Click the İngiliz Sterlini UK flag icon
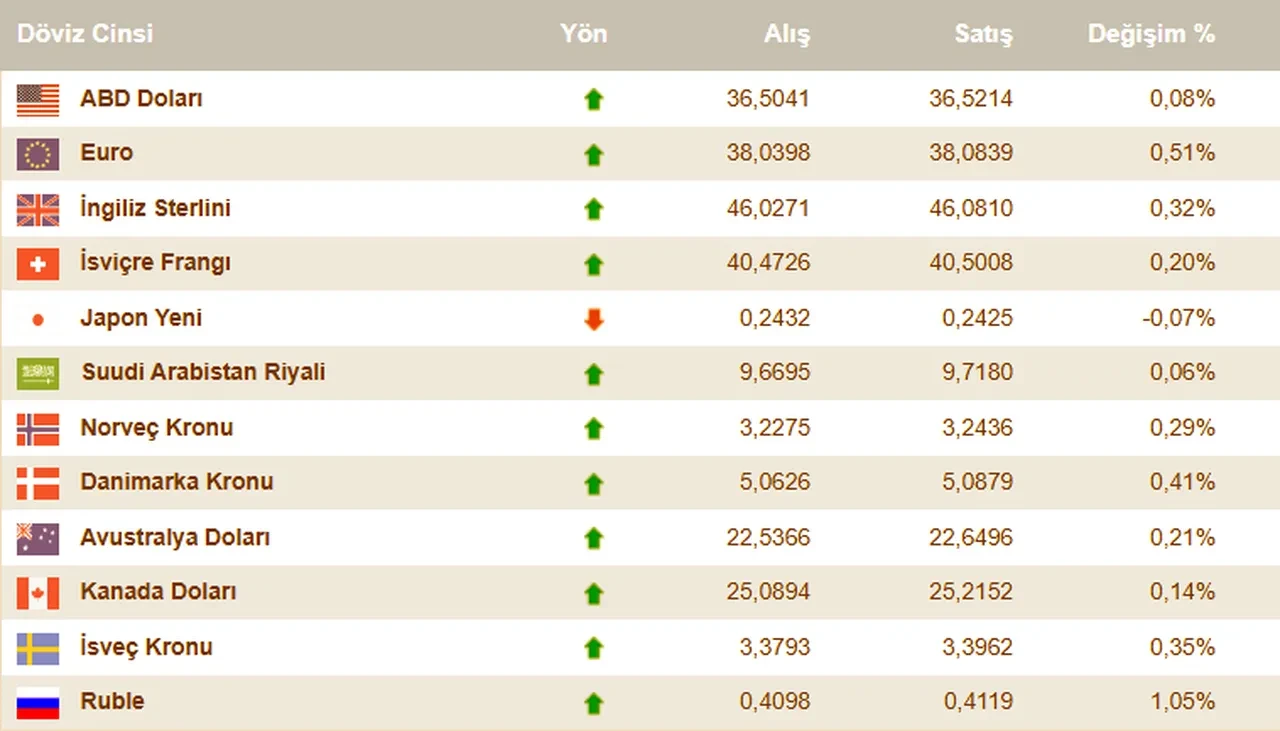The width and height of the screenshot is (1280, 731). (x=38, y=209)
